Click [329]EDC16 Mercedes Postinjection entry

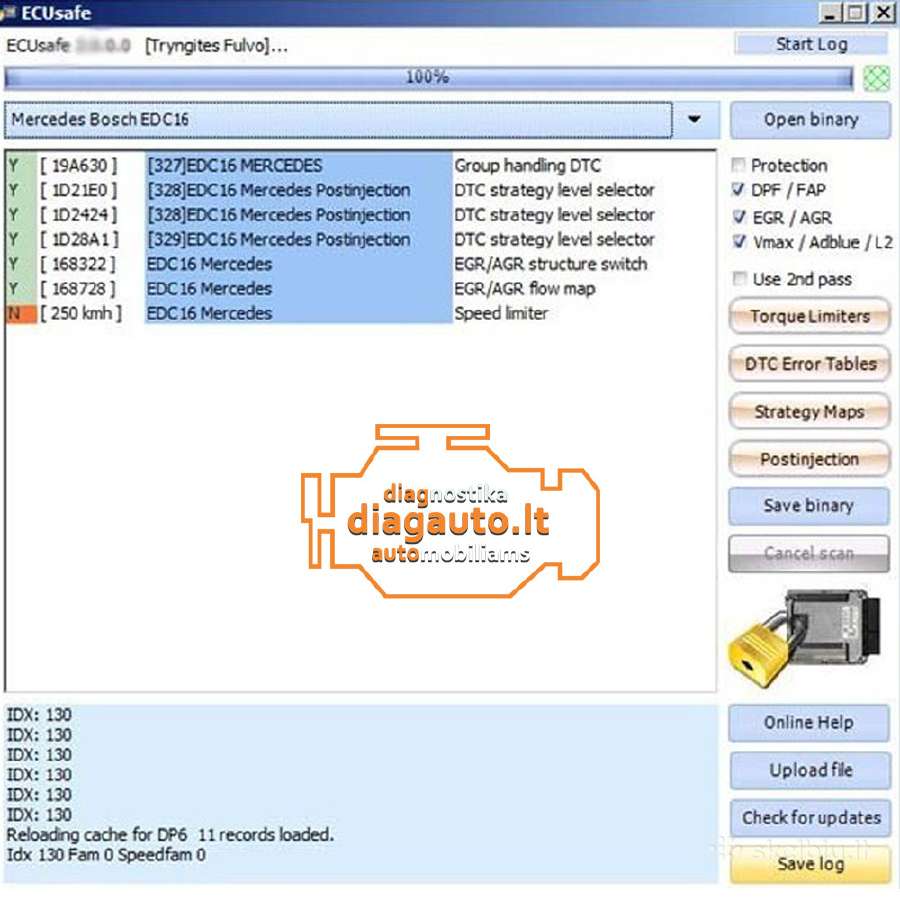(279, 239)
